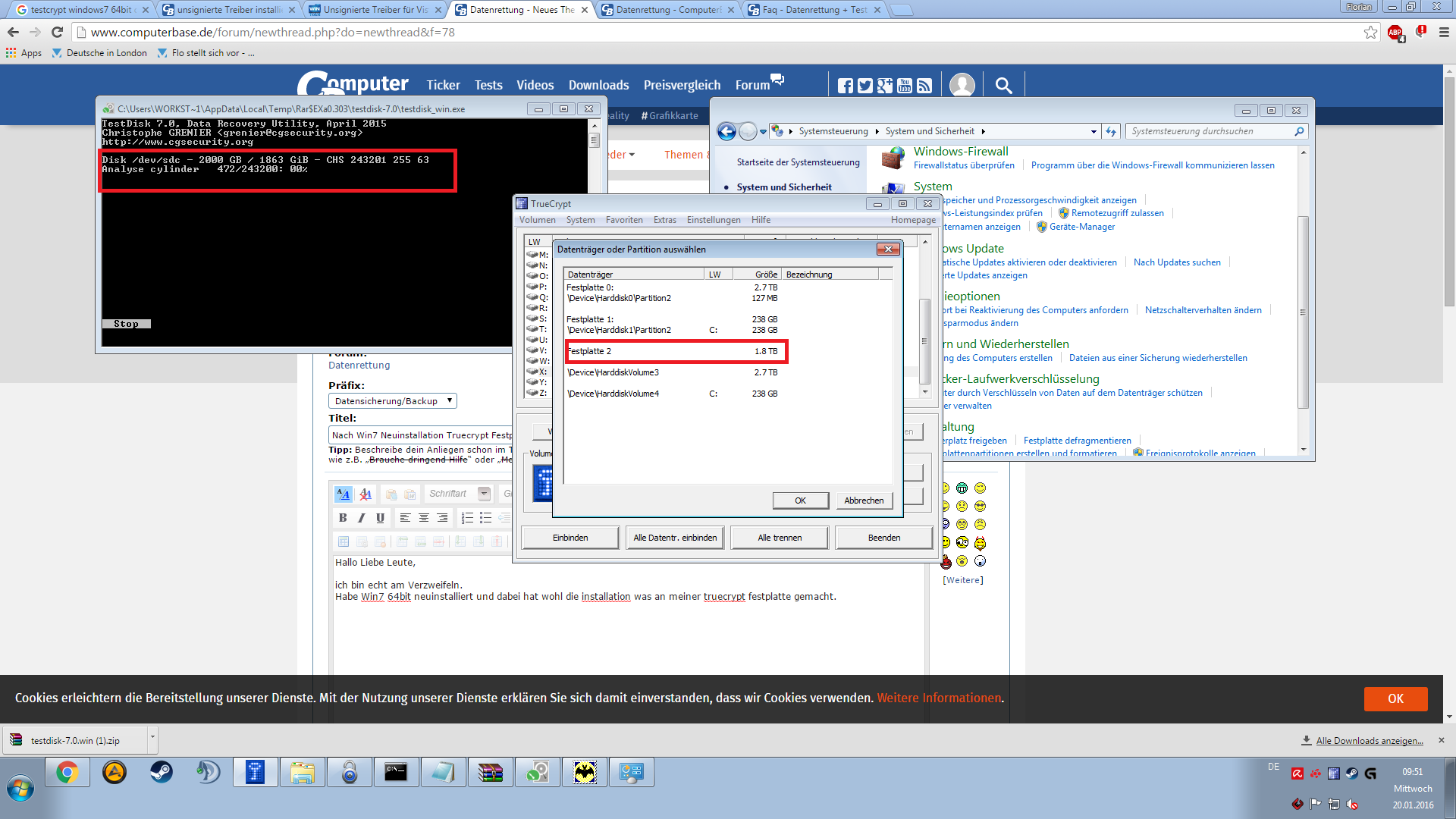1456x819 pixels.
Task: Open the ComputerBase search magnifier
Action: [x=1003, y=86]
